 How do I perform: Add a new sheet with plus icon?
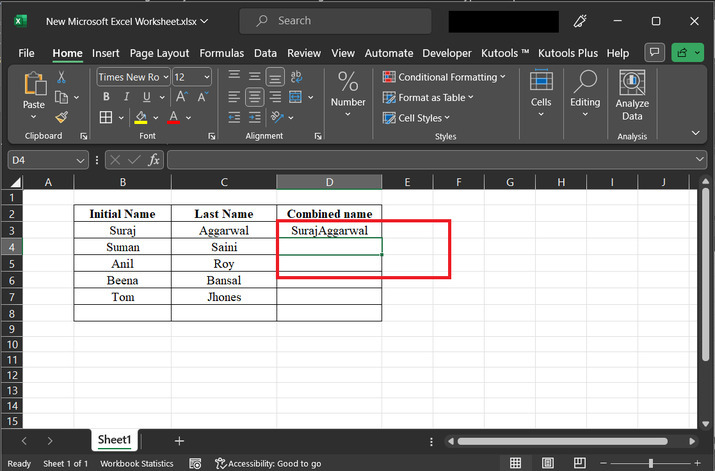(x=179, y=440)
